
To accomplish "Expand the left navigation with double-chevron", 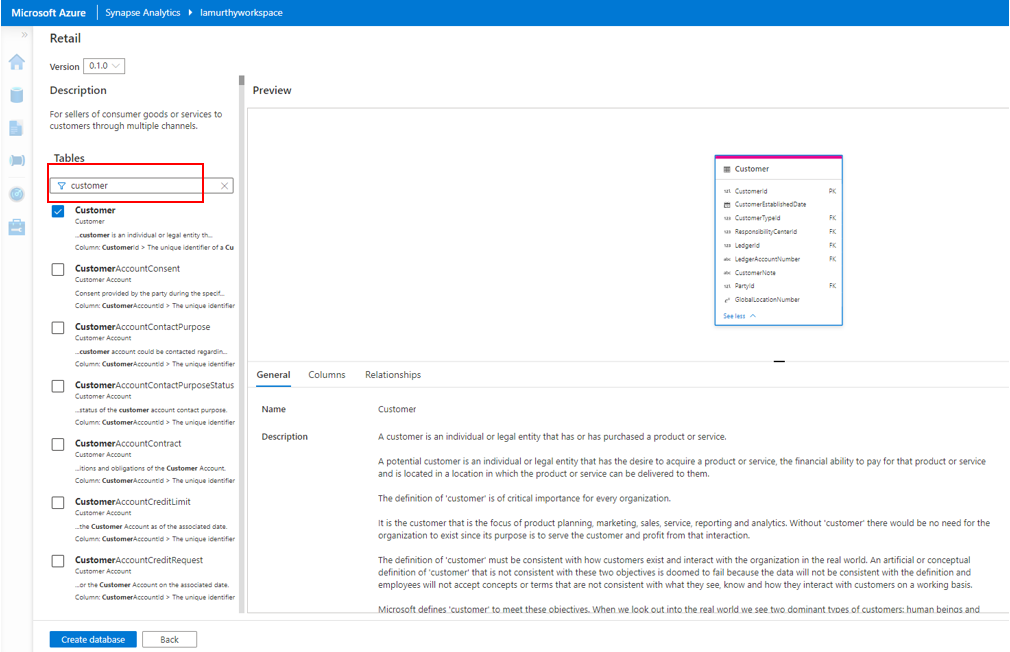I will (x=24, y=35).
